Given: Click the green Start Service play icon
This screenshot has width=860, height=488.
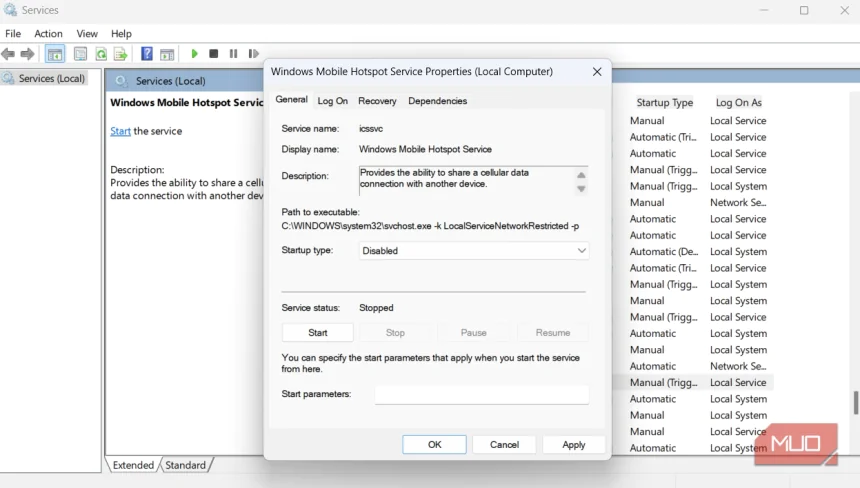Looking at the screenshot, I should [x=194, y=54].
